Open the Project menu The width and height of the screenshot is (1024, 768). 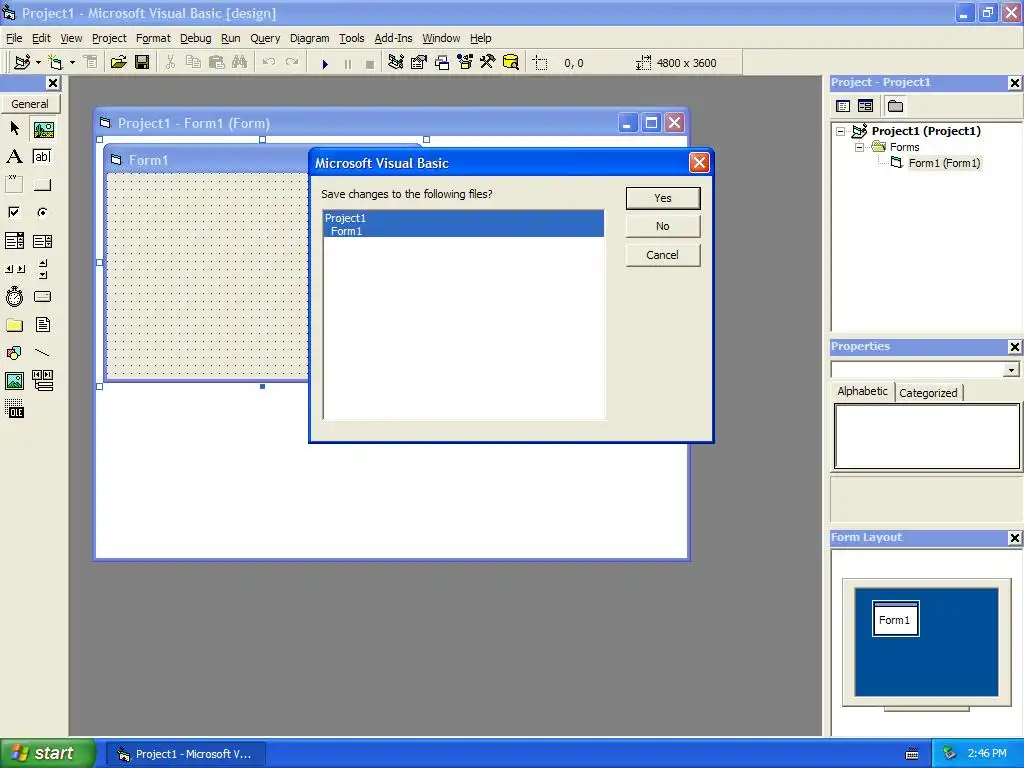pyautogui.click(x=109, y=38)
